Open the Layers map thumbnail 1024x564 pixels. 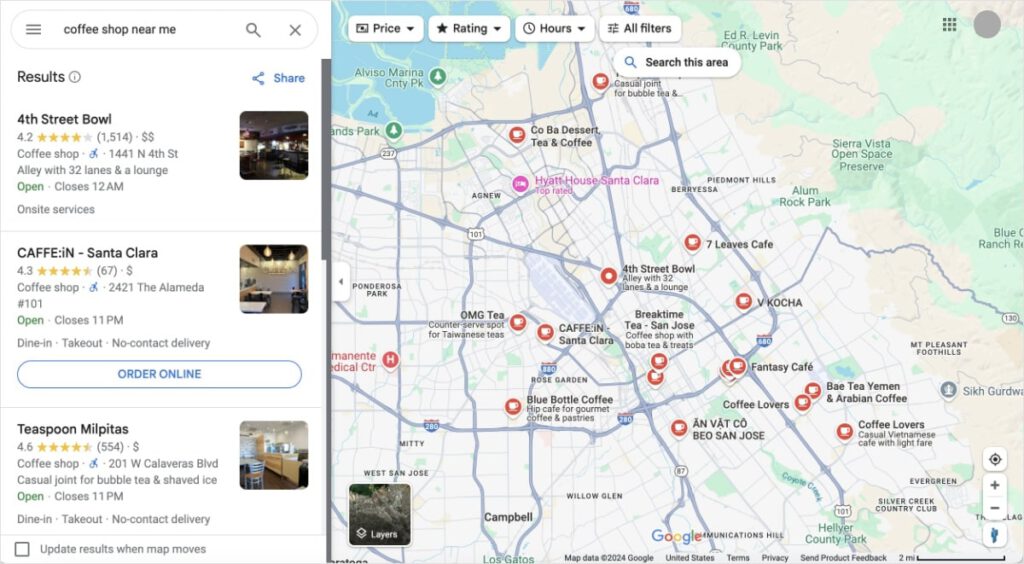point(379,514)
